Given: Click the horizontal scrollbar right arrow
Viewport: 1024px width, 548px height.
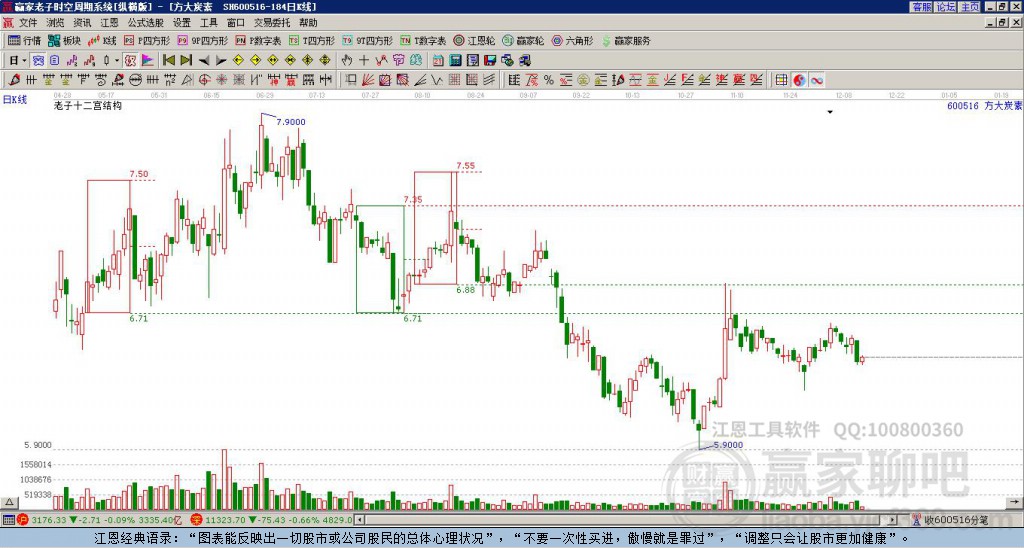Looking at the screenshot, I should (x=893, y=520).
